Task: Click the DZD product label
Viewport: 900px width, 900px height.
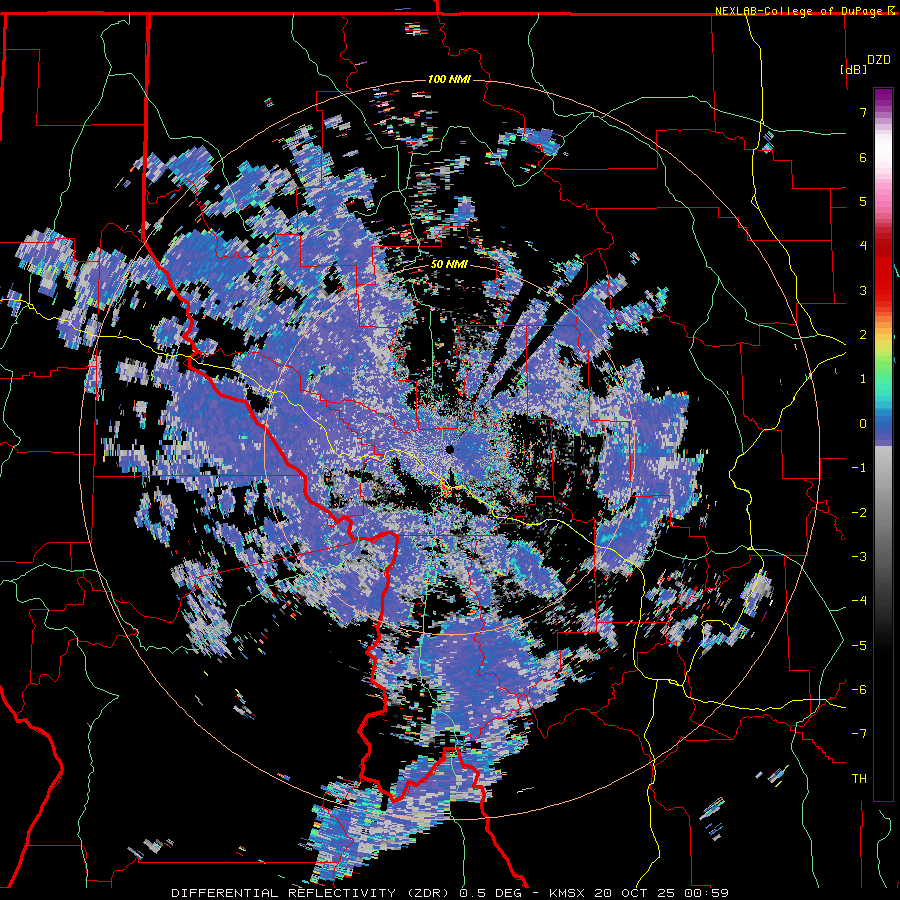Action: click(x=878, y=60)
